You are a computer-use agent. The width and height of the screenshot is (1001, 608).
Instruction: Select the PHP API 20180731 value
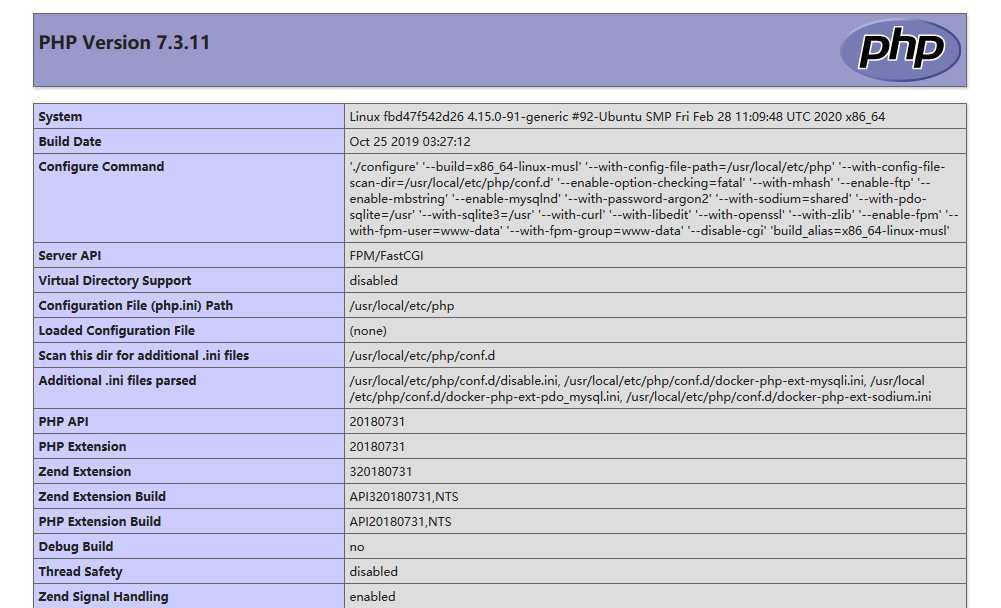(x=377, y=422)
